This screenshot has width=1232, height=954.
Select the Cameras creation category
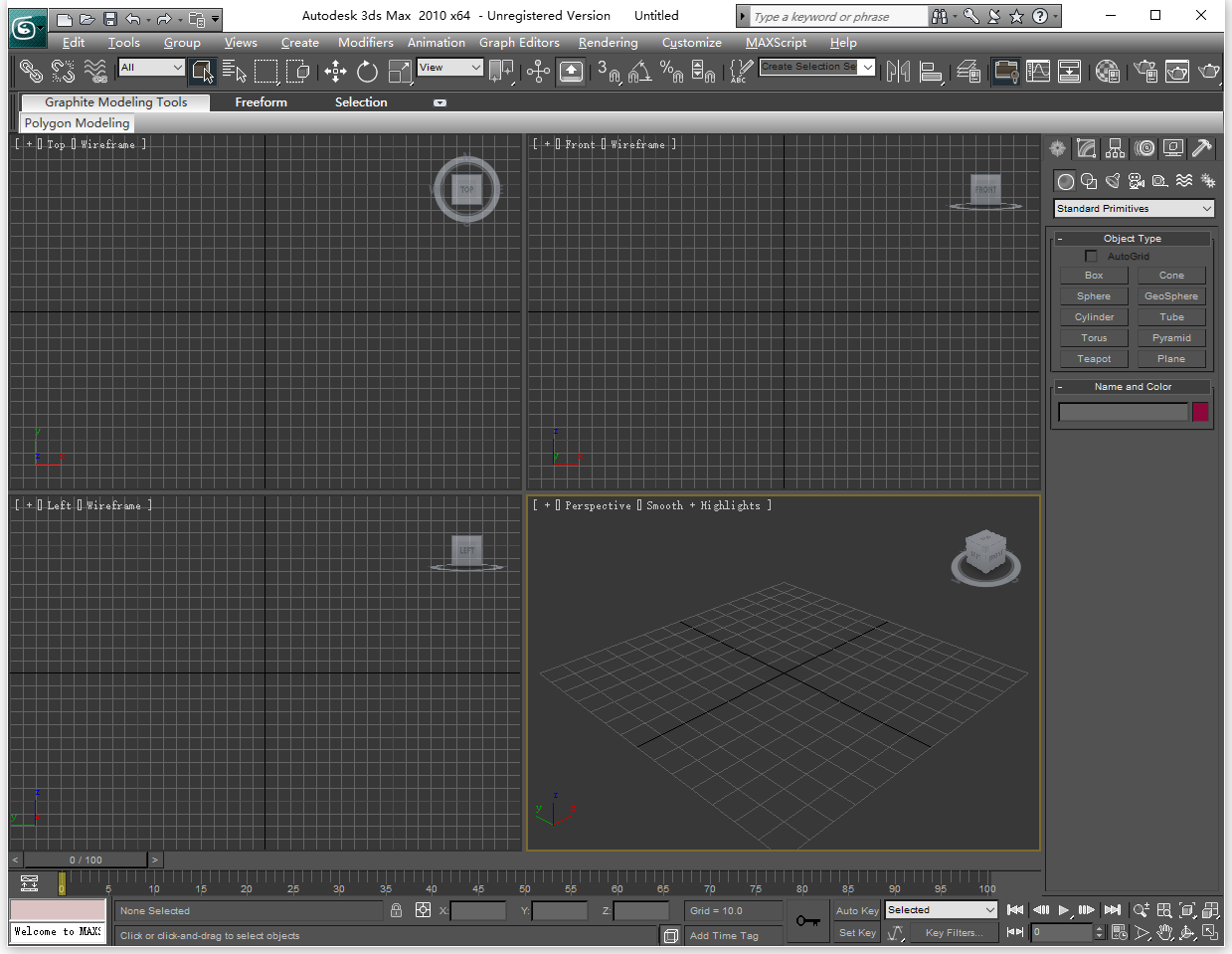tap(1137, 181)
